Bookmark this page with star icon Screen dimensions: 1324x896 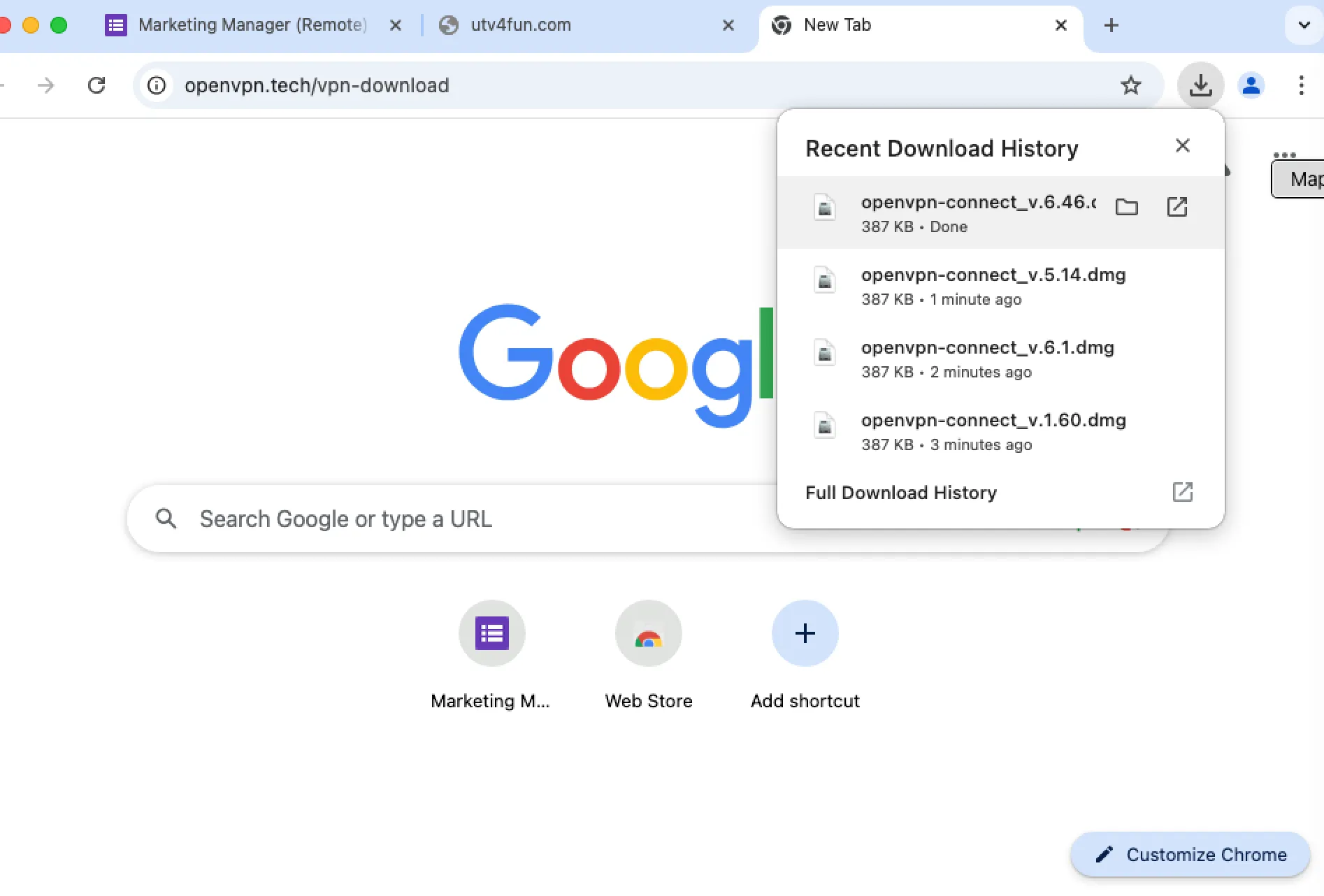1130,85
